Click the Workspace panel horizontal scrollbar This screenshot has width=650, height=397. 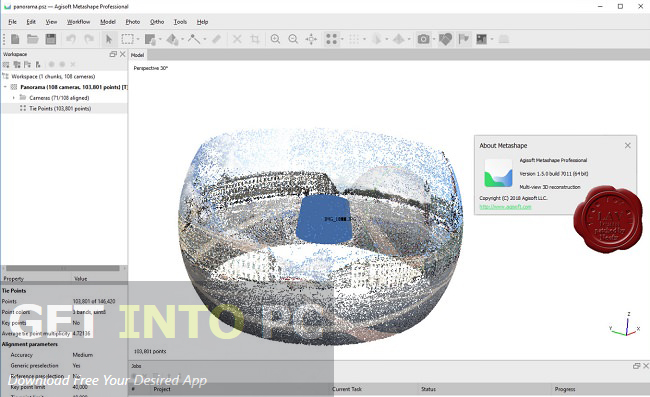(x=63, y=269)
